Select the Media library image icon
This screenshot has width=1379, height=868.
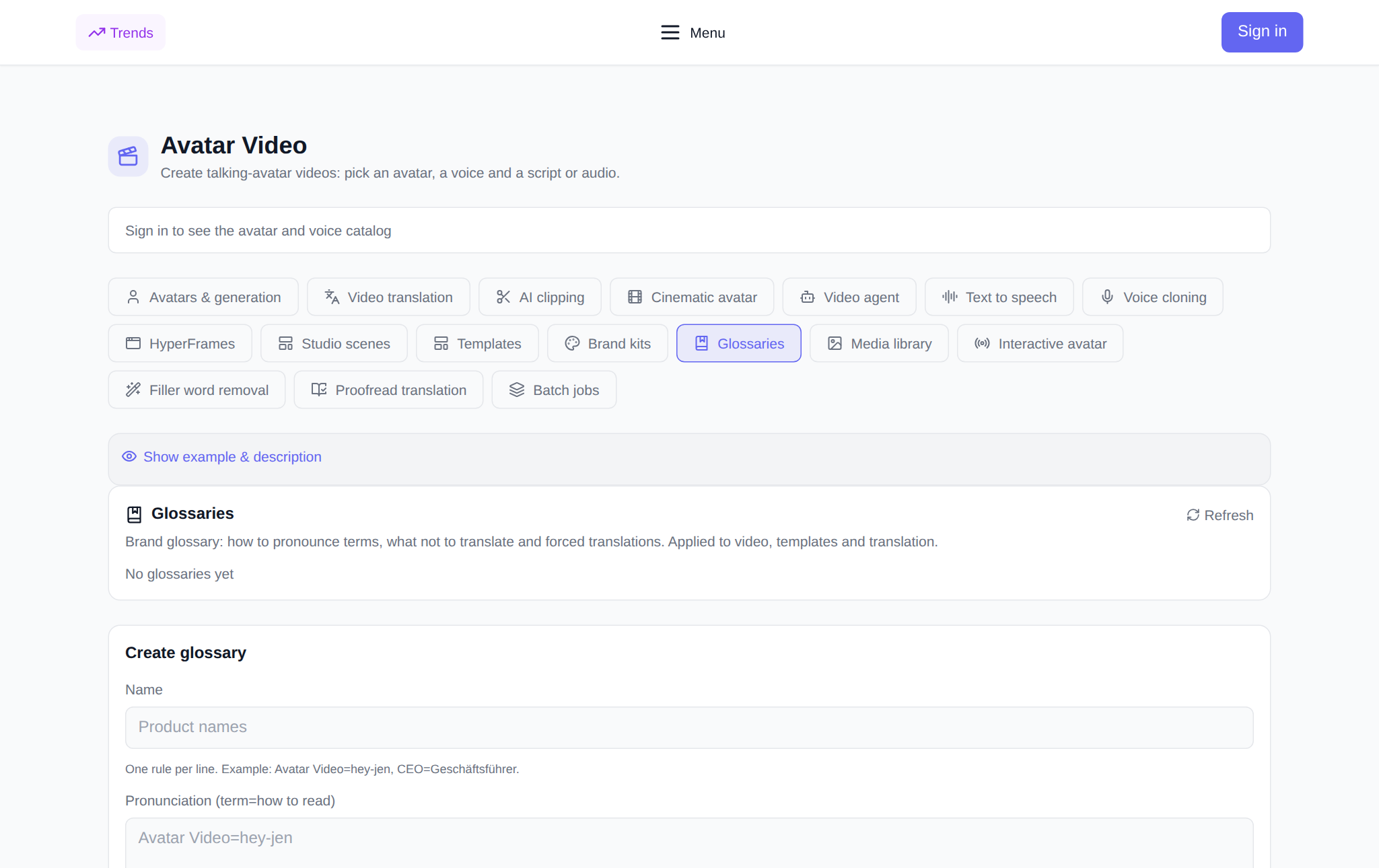click(835, 343)
